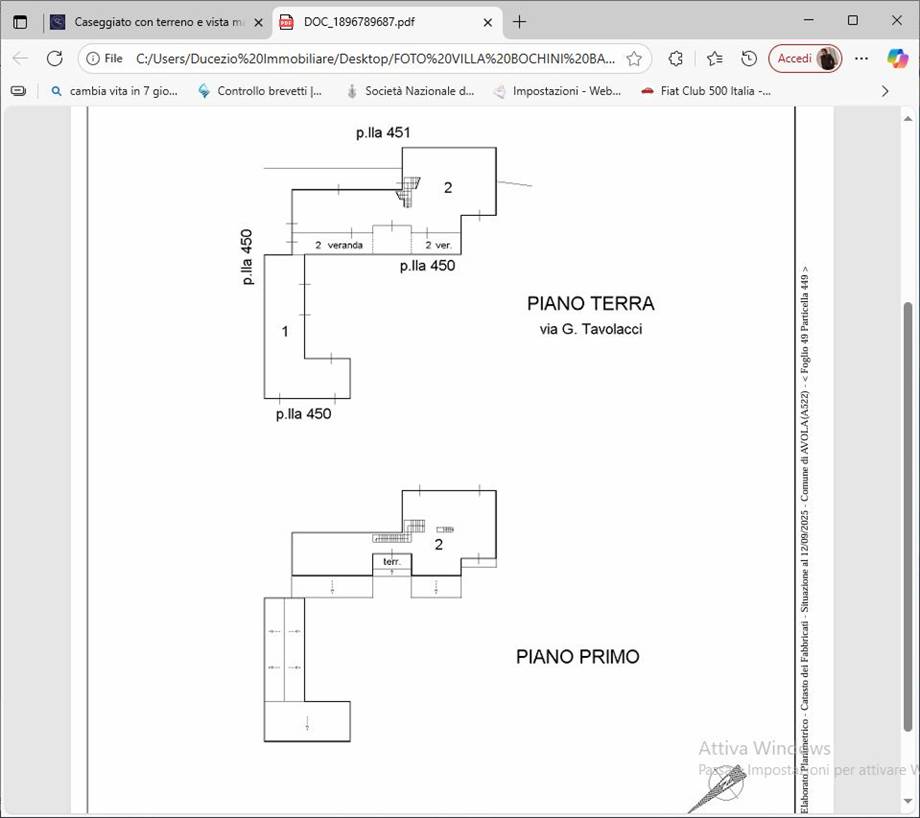Open the browser History icon
Viewport: 920px width, 818px height.
click(x=749, y=58)
